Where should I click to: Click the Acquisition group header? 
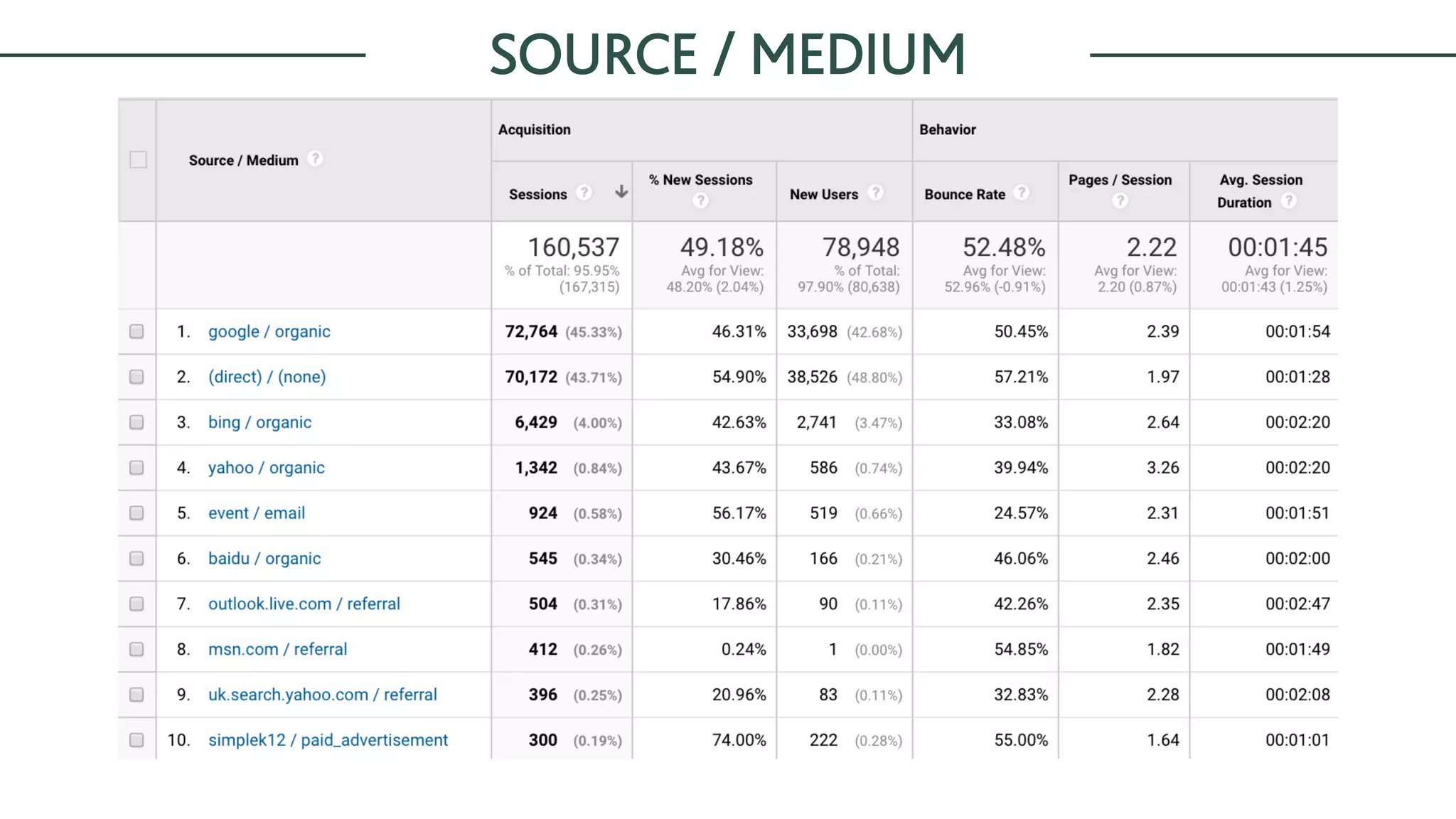pyautogui.click(x=534, y=129)
